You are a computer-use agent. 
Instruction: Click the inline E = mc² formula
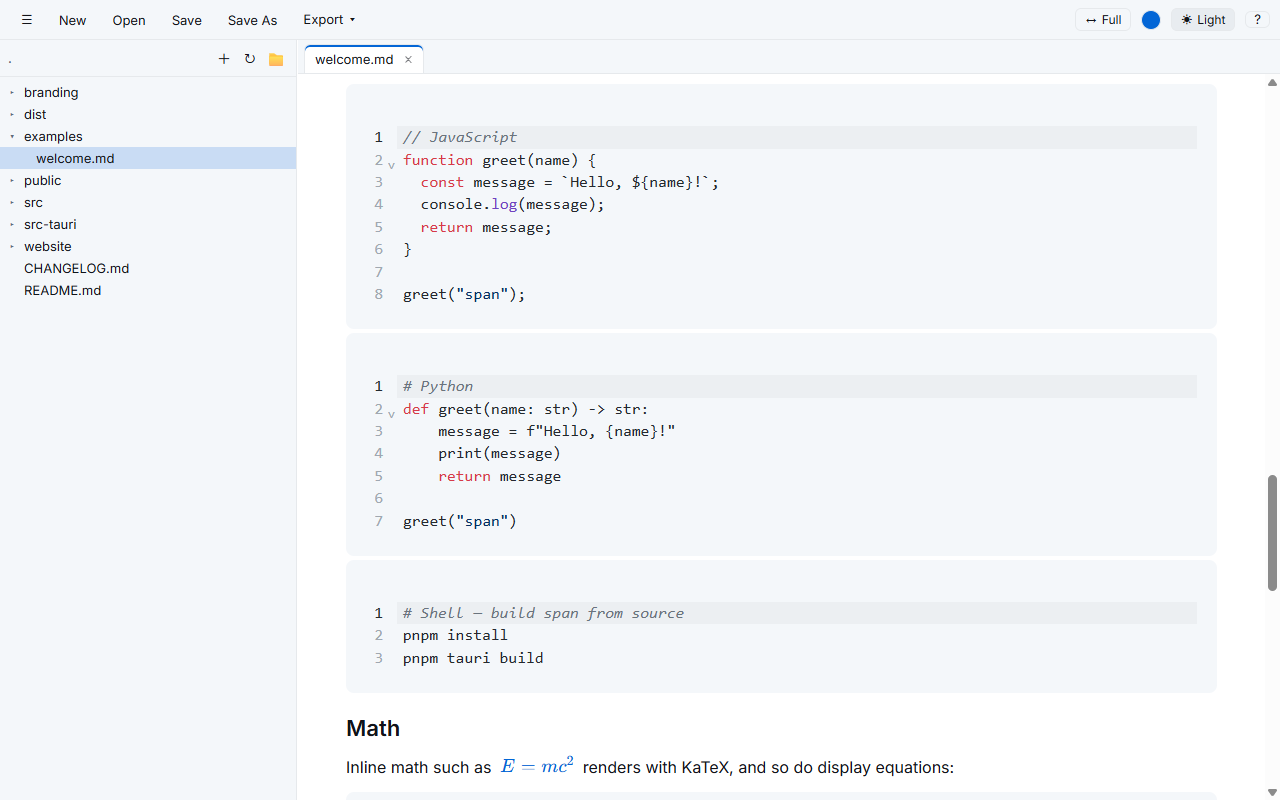[x=537, y=766]
